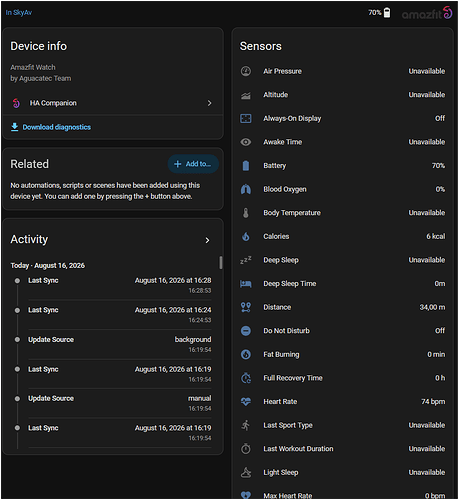
Task: Select the Battery sensor row
Action: [x=342, y=166]
